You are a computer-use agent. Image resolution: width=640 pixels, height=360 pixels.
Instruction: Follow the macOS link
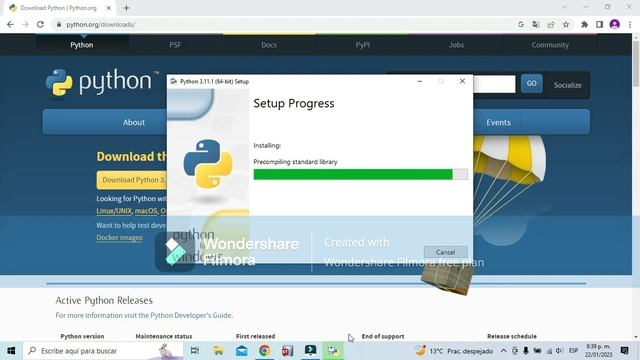click(146, 211)
